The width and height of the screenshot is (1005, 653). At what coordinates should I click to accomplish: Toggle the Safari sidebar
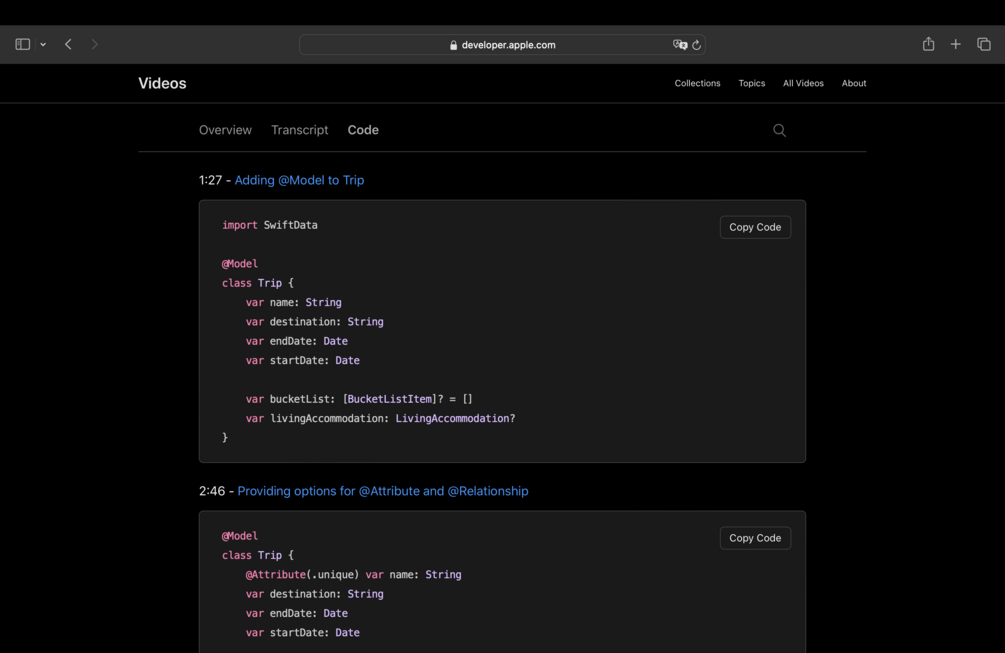[x=22, y=44]
